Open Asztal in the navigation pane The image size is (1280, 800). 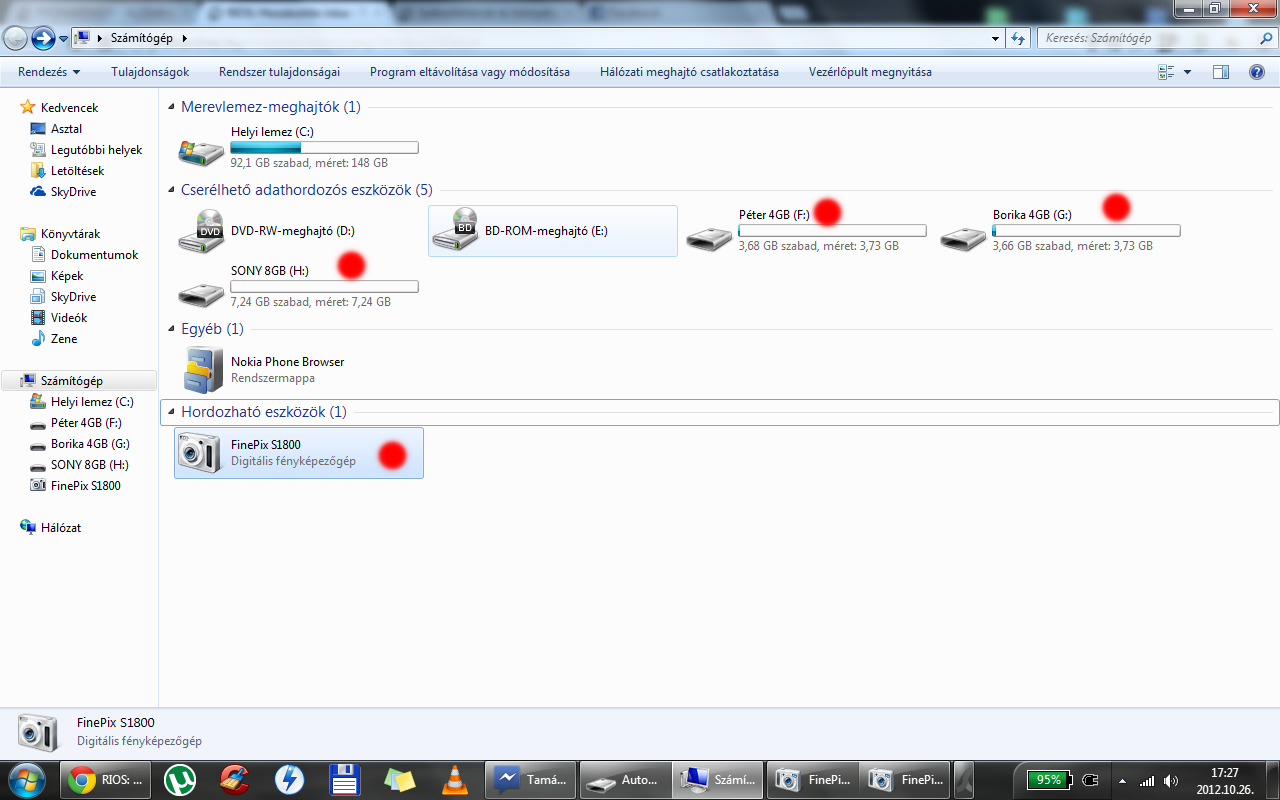pyautogui.click(x=66, y=128)
